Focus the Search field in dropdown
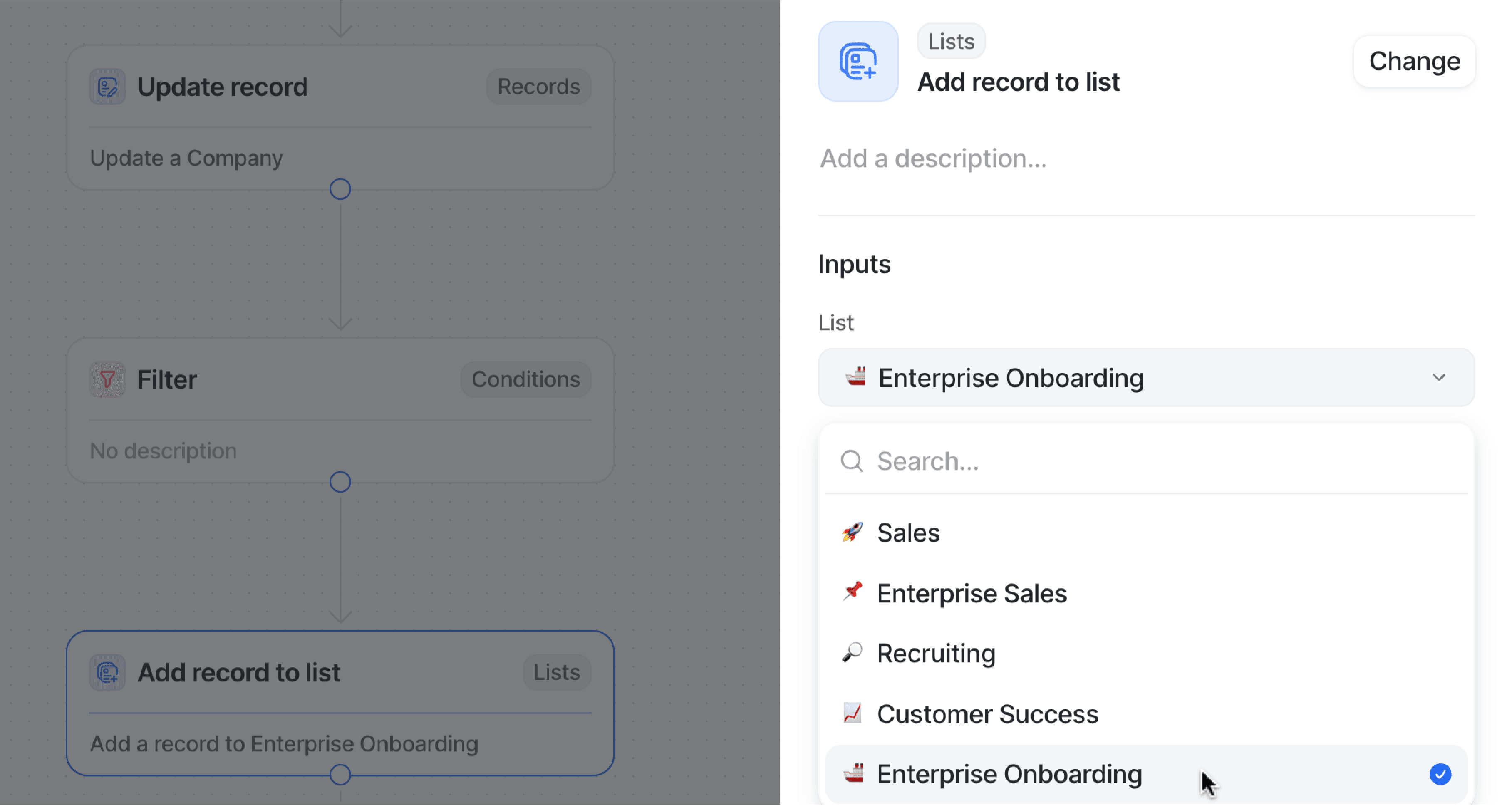This screenshot has width=1512, height=805. pos(1146,461)
